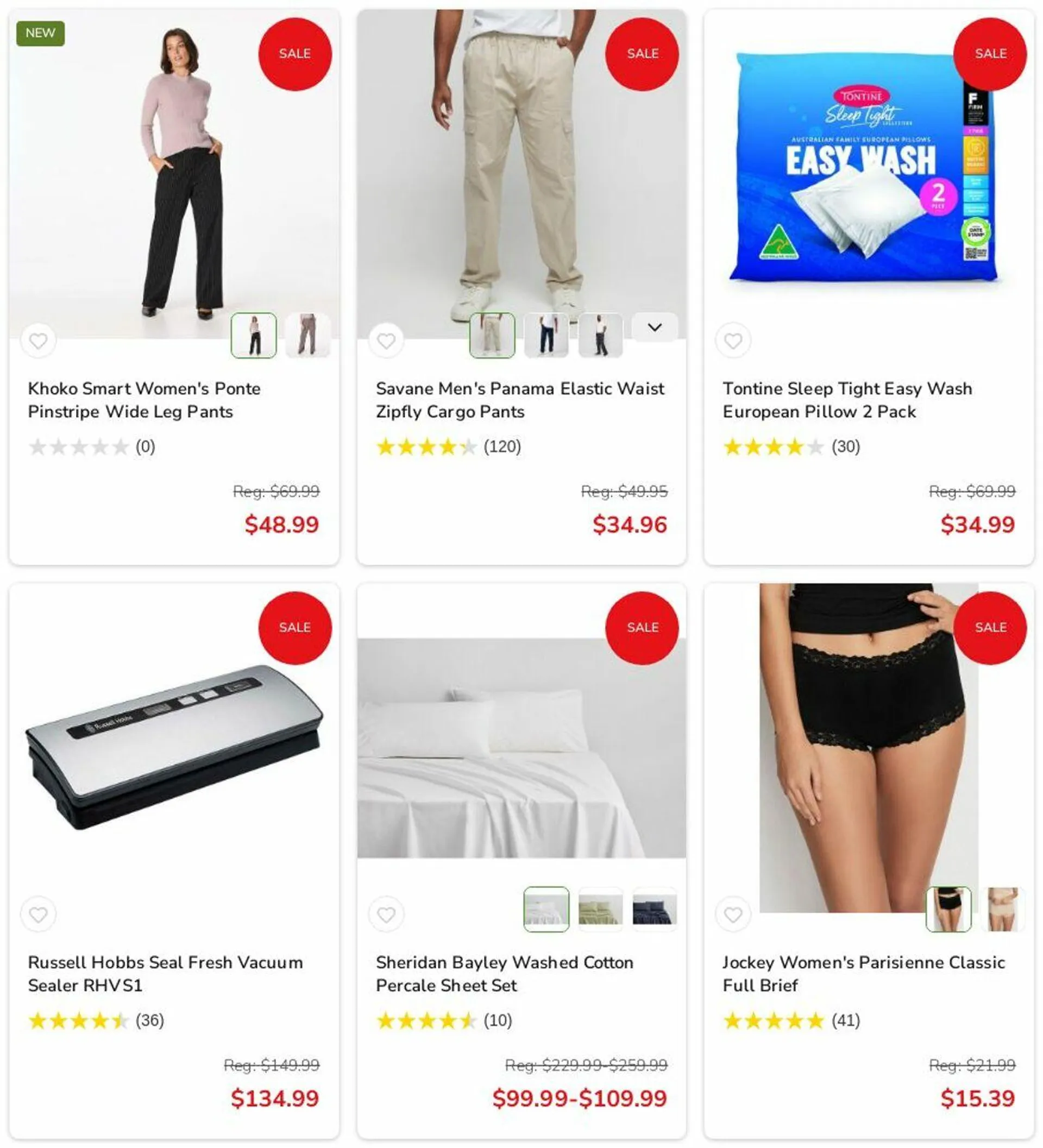Select the taupe colour variant of Khoko pants
Viewport: 1043px width, 1148px height.
[x=307, y=336]
